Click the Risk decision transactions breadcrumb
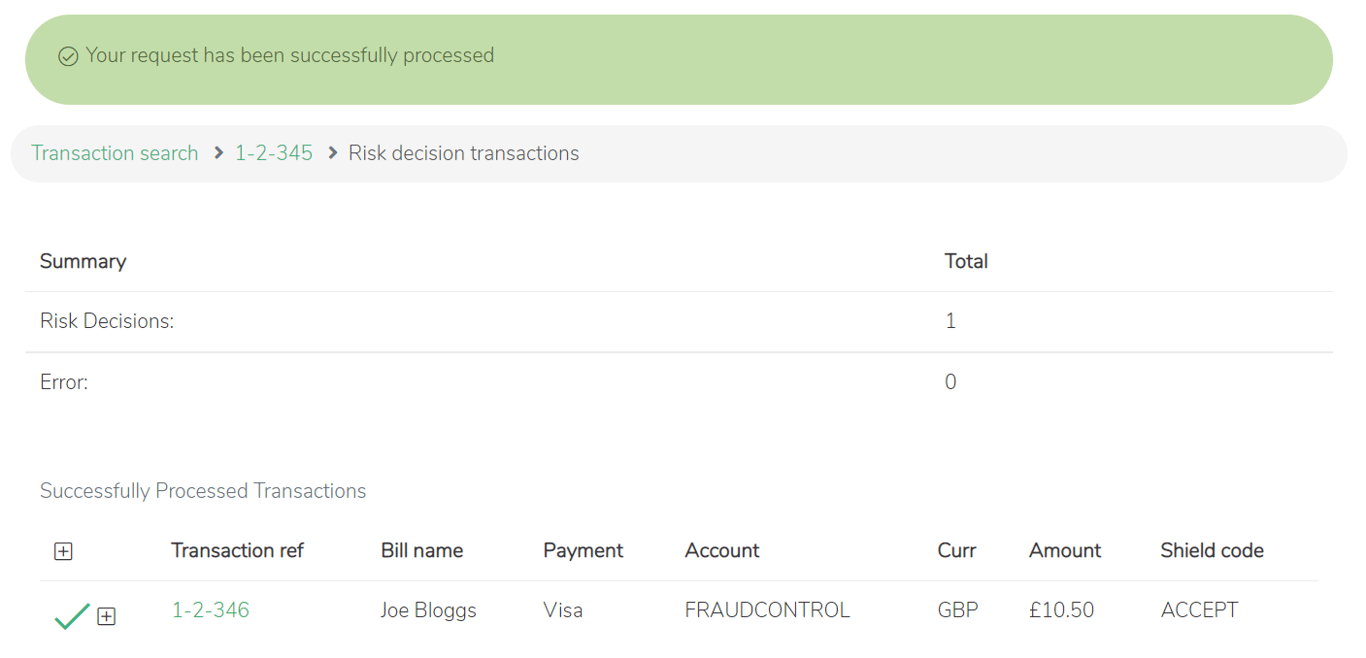 [x=463, y=153]
